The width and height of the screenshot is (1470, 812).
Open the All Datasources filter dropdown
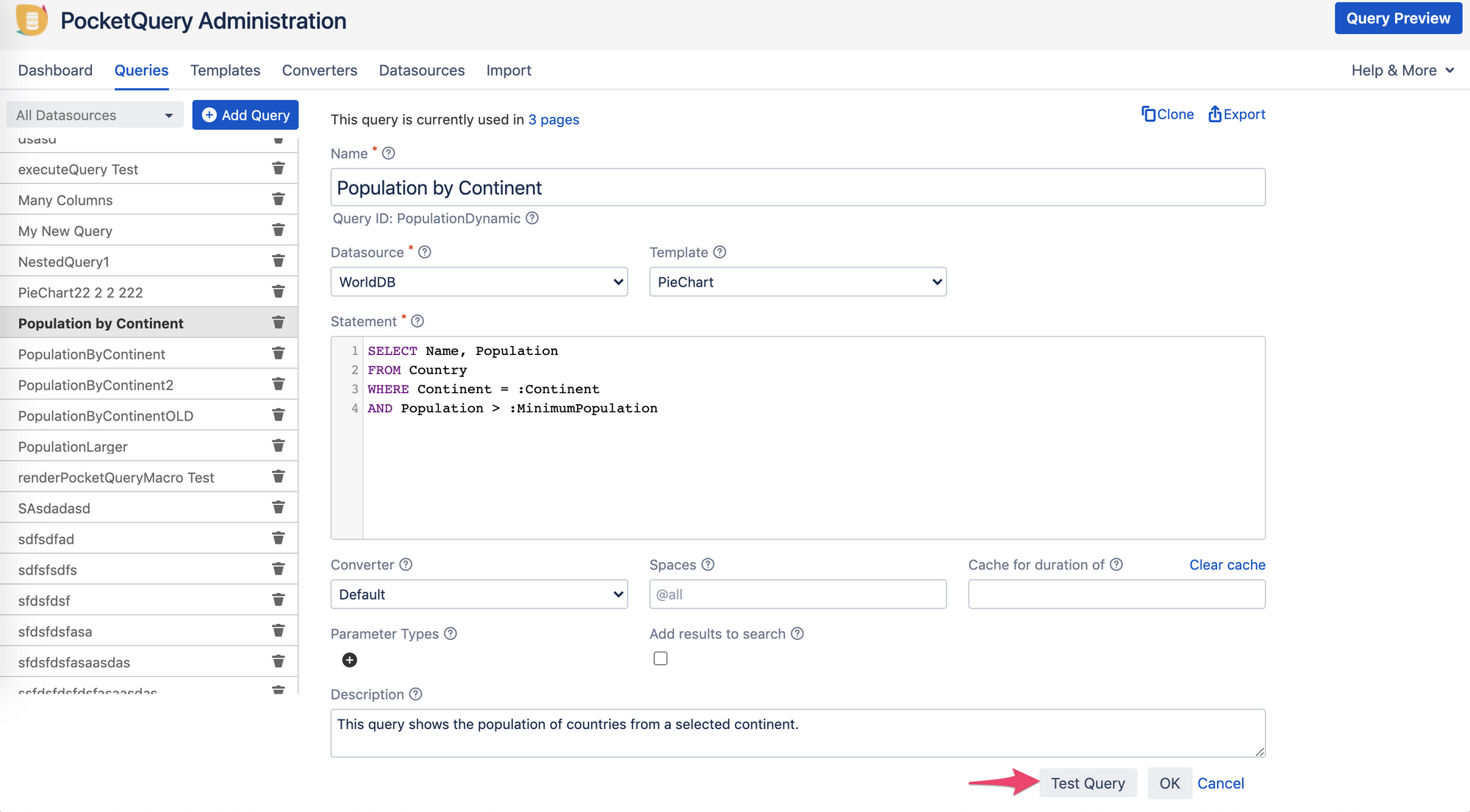point(95,115)
